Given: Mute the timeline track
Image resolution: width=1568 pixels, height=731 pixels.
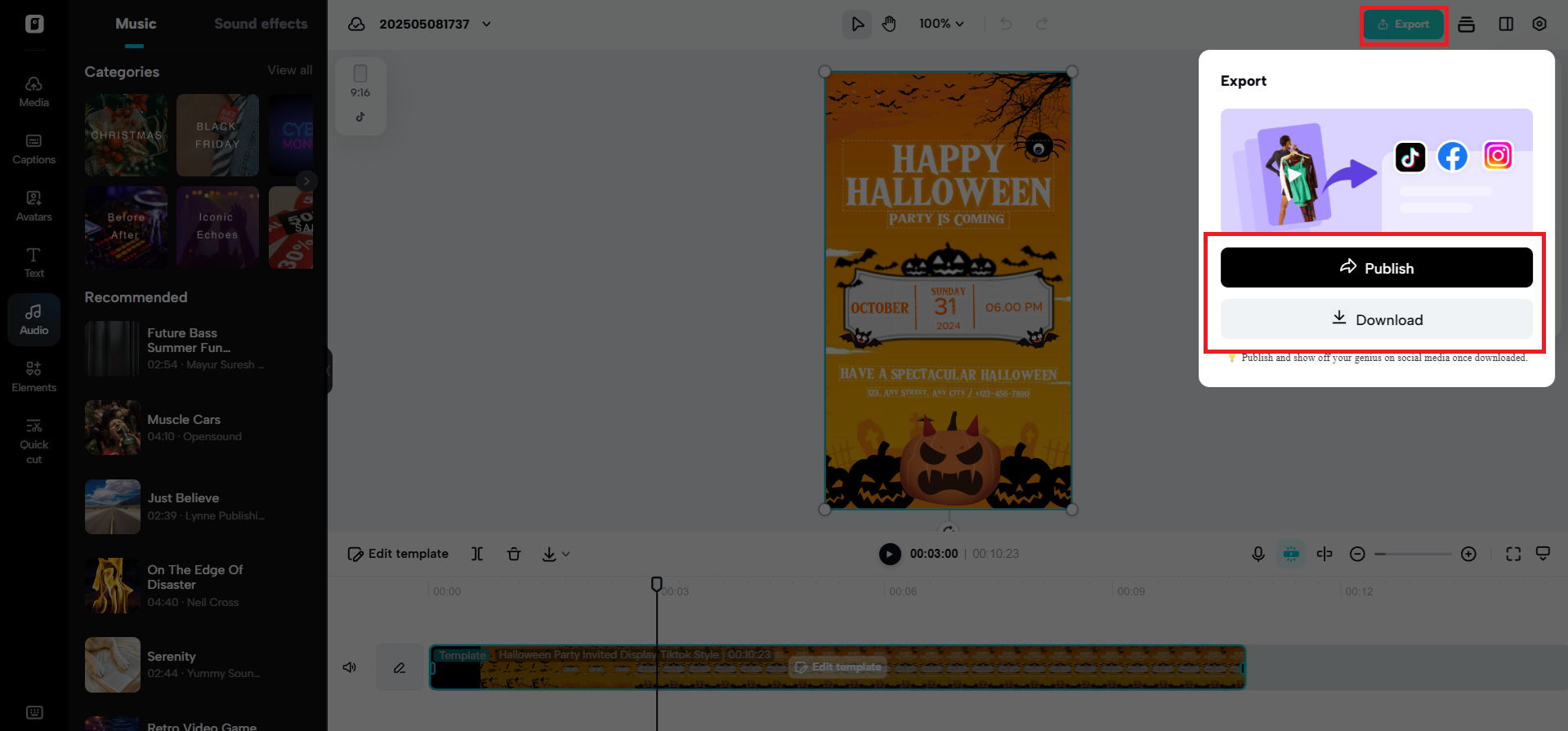Looking at the screenshot, I should tap(350, 667).
